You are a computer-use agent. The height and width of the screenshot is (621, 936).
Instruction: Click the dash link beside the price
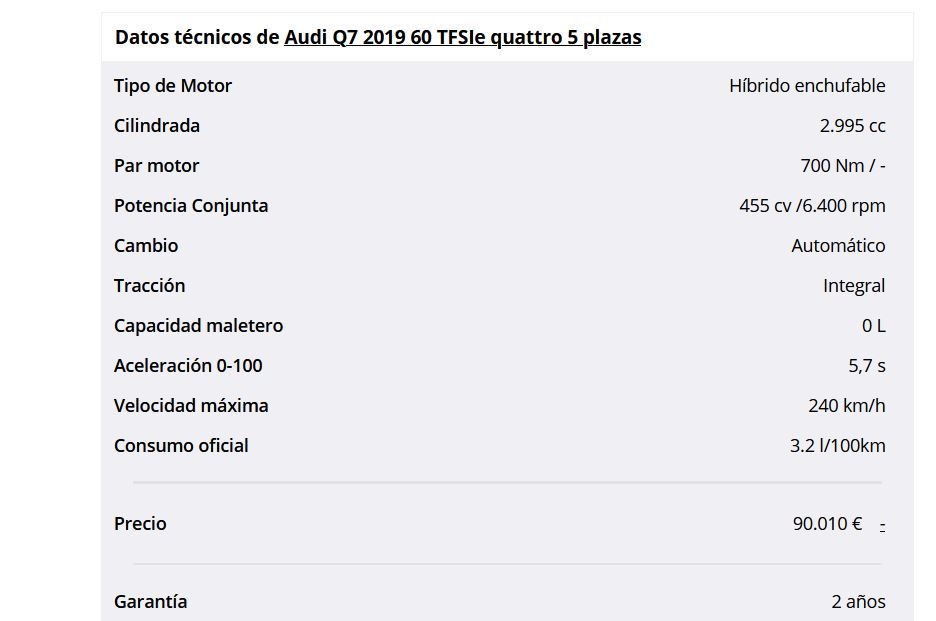point(883,525)
